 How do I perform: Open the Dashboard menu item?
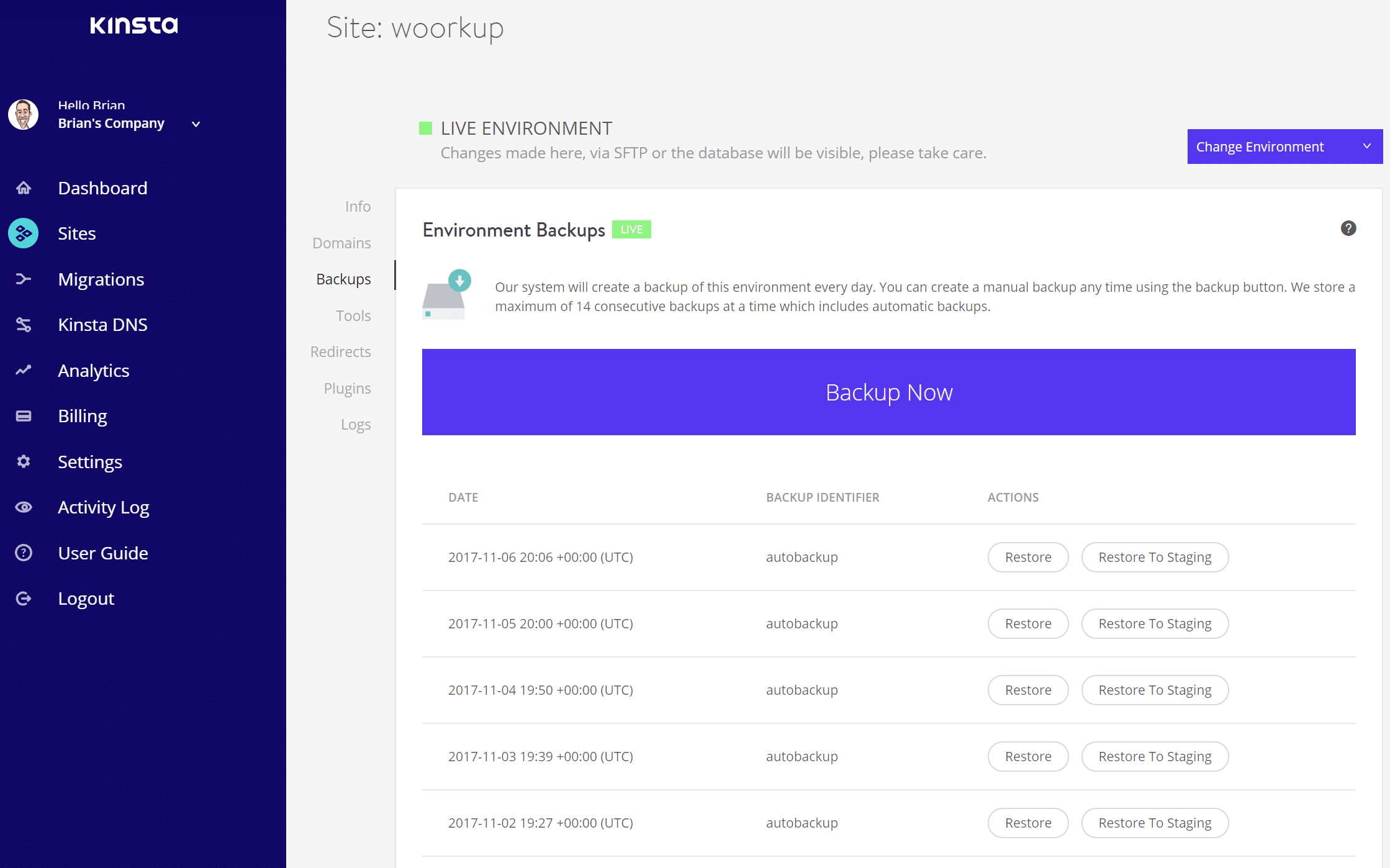click(x=103, y=188)
